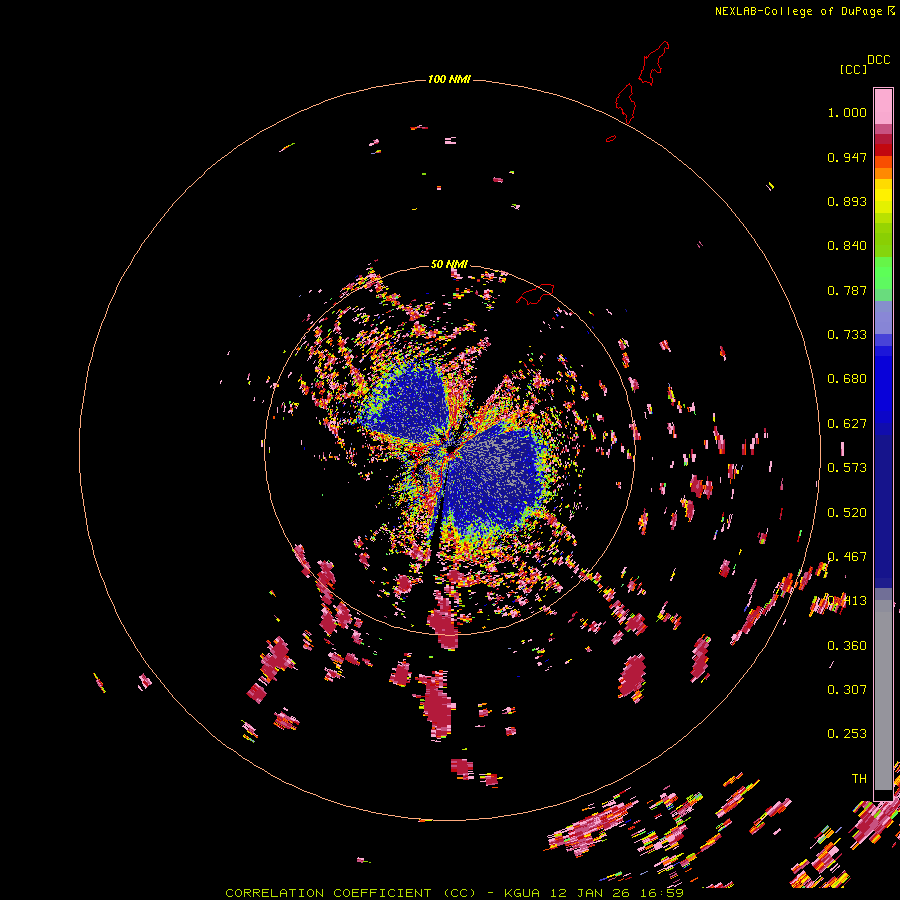Select the 0.627 scale value
900x900 pixels.
(847, 424)
